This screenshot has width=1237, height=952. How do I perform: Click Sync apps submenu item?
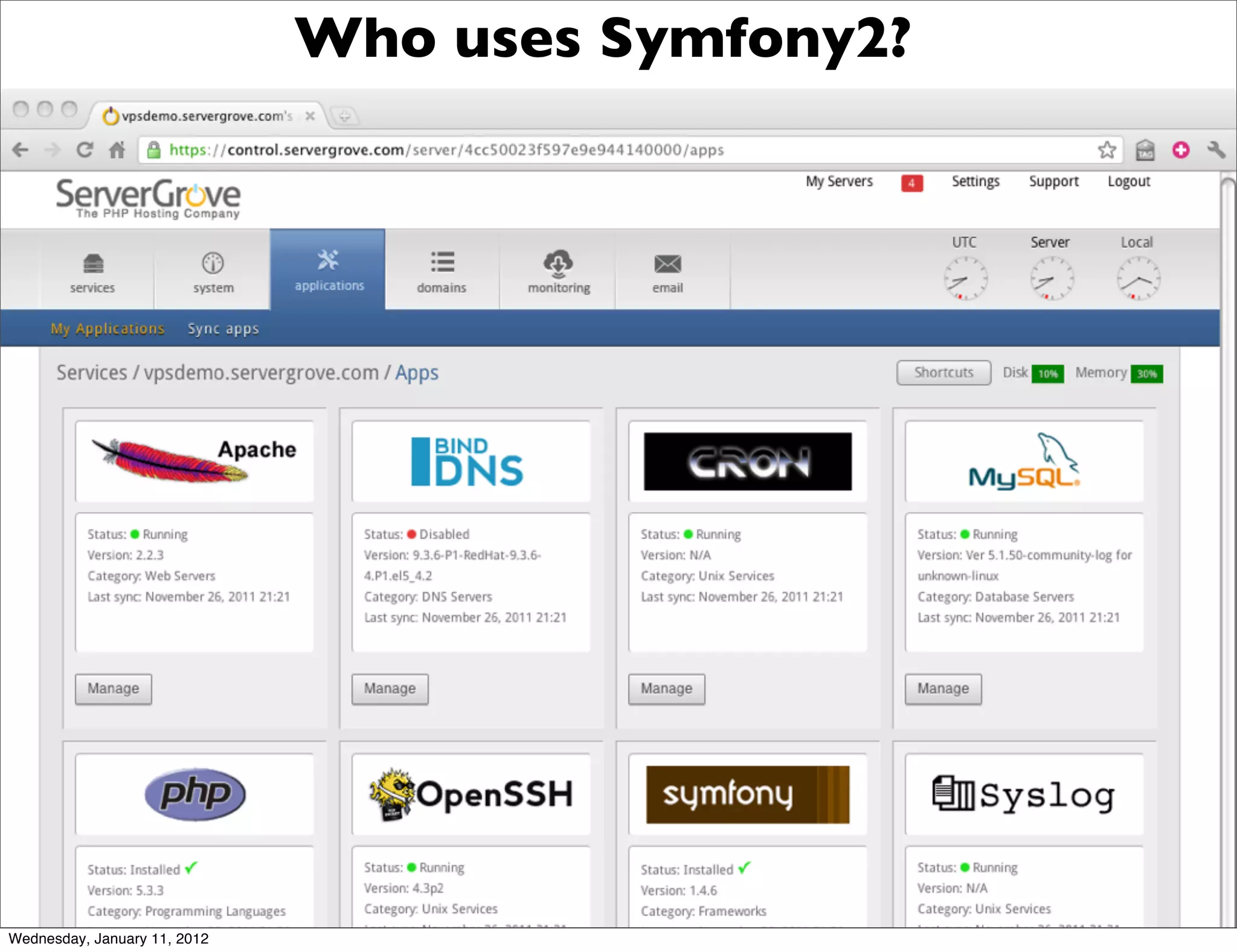[x=223, y=329]
